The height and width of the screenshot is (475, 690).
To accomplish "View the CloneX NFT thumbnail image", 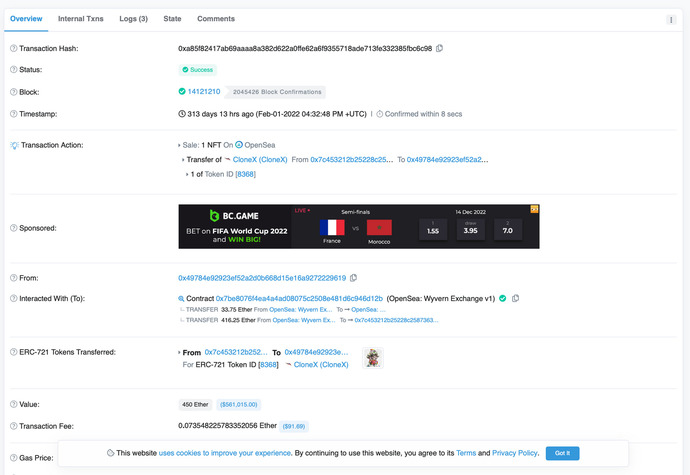I will coord(372,358).
